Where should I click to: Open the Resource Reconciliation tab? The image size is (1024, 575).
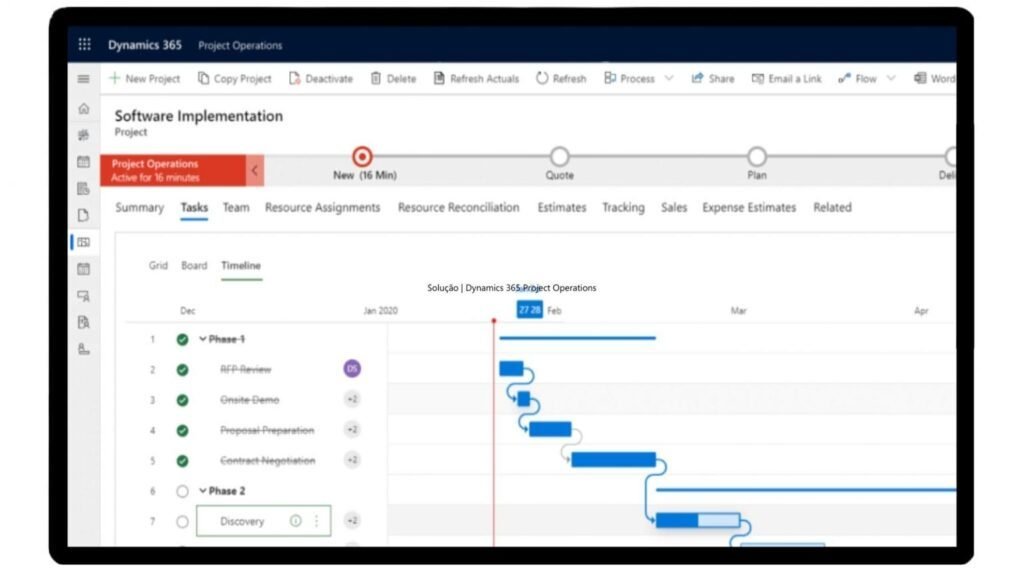(x=458, y=208)
